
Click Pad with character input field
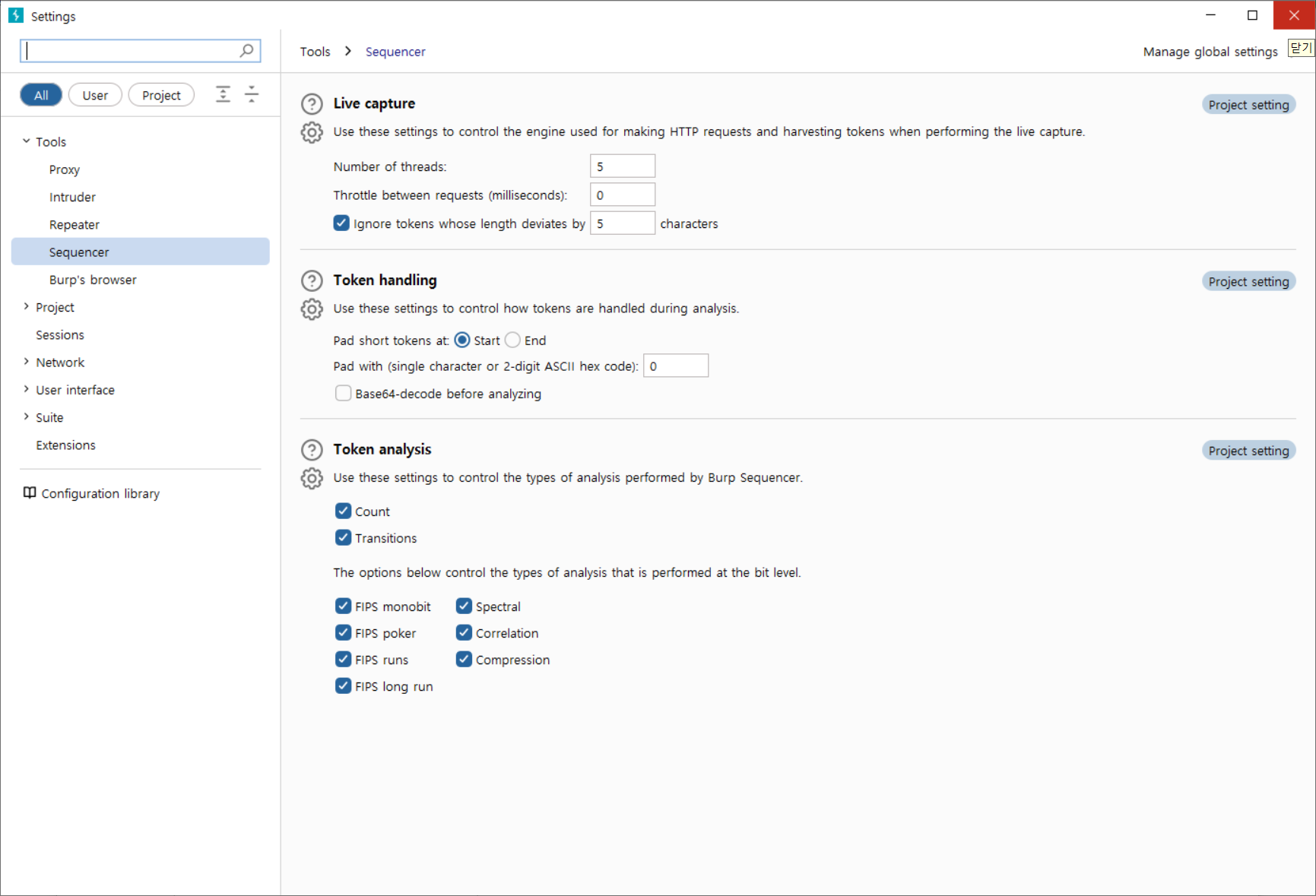tap(676, 366)
